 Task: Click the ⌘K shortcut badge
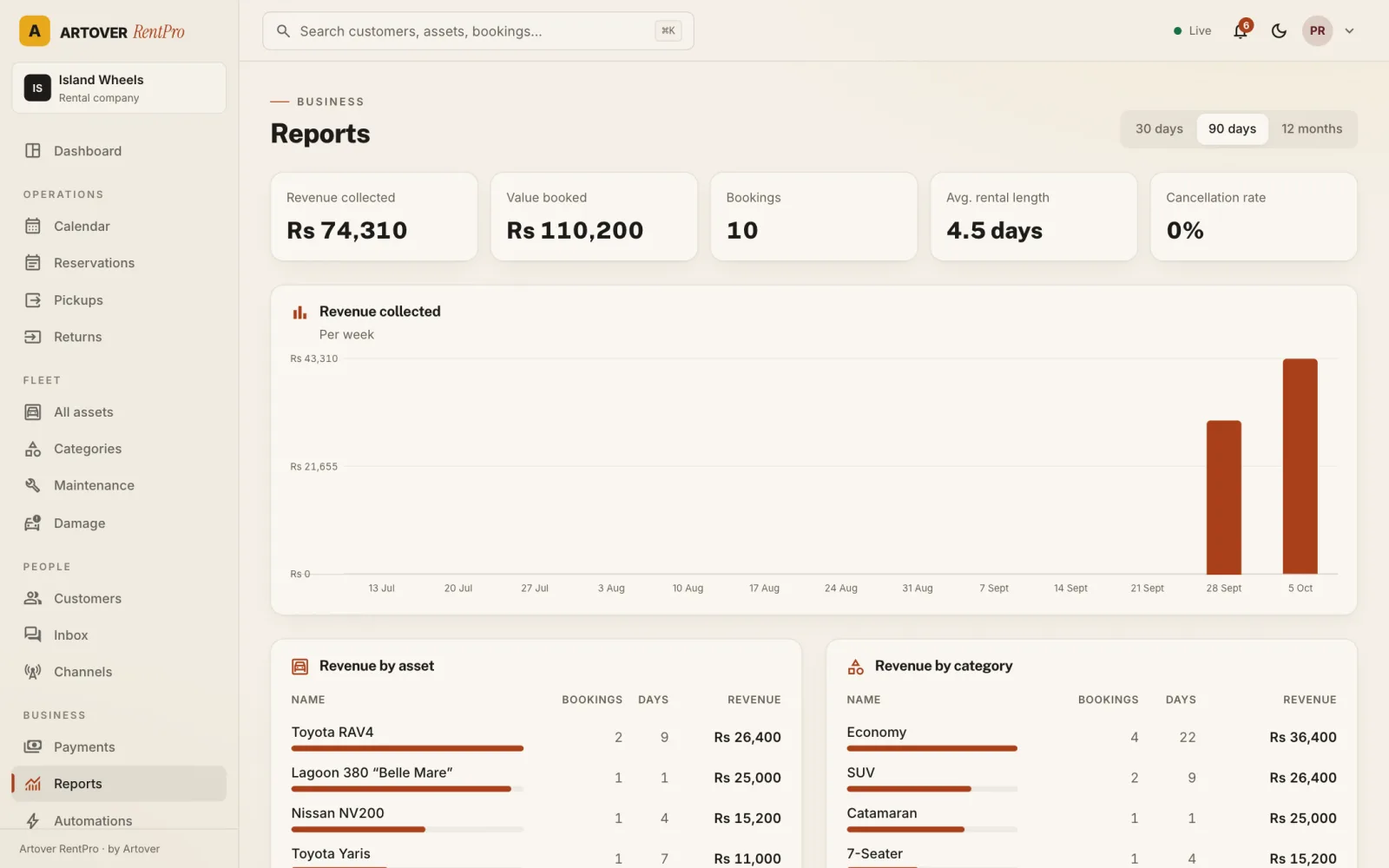pyautogui.click(x=668, y=30)
